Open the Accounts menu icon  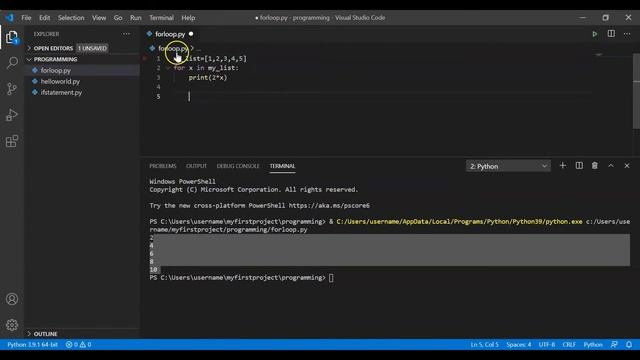click(12, 299)
